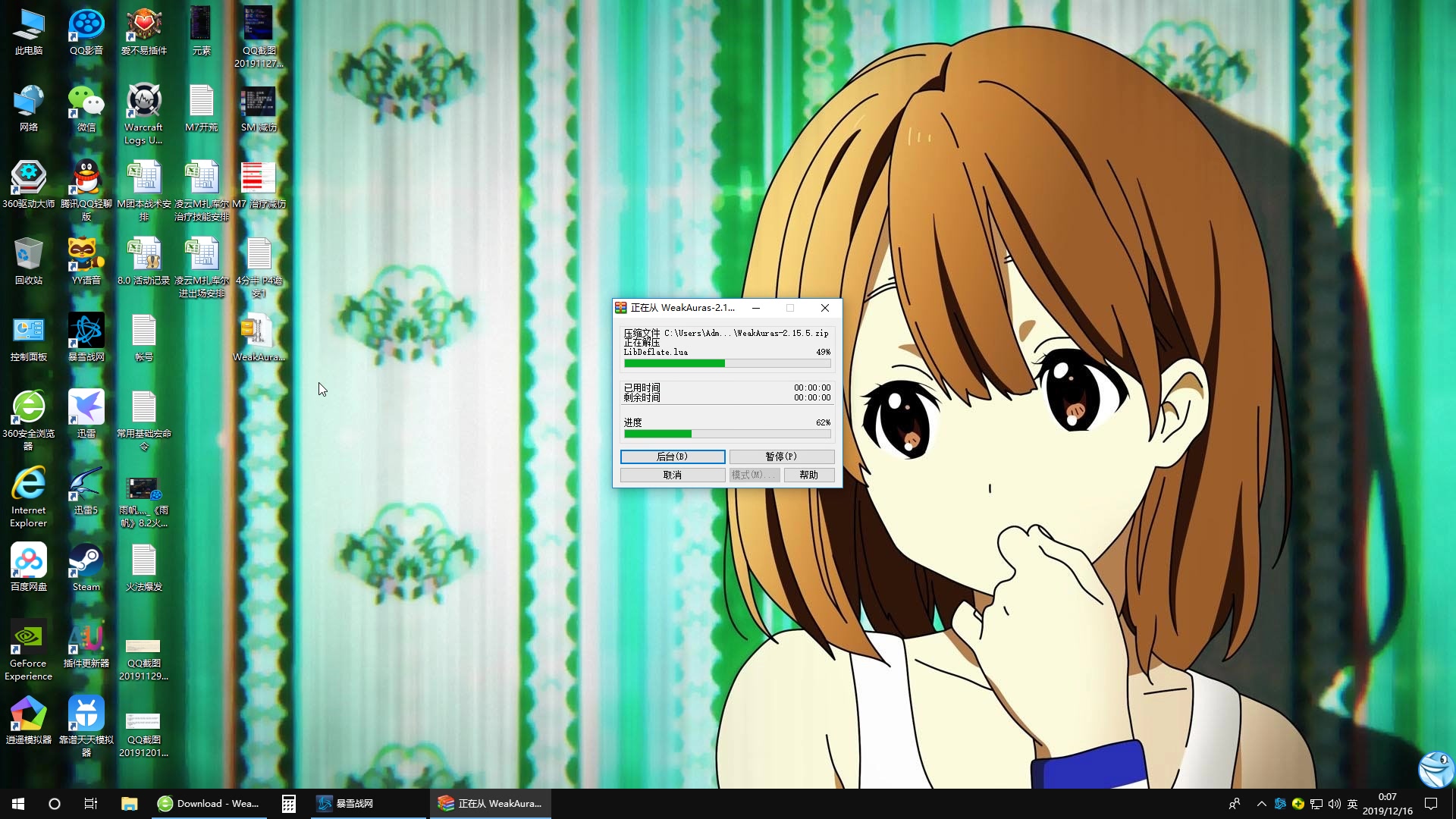Open the clock showing 0:07

coord(1387,804)
